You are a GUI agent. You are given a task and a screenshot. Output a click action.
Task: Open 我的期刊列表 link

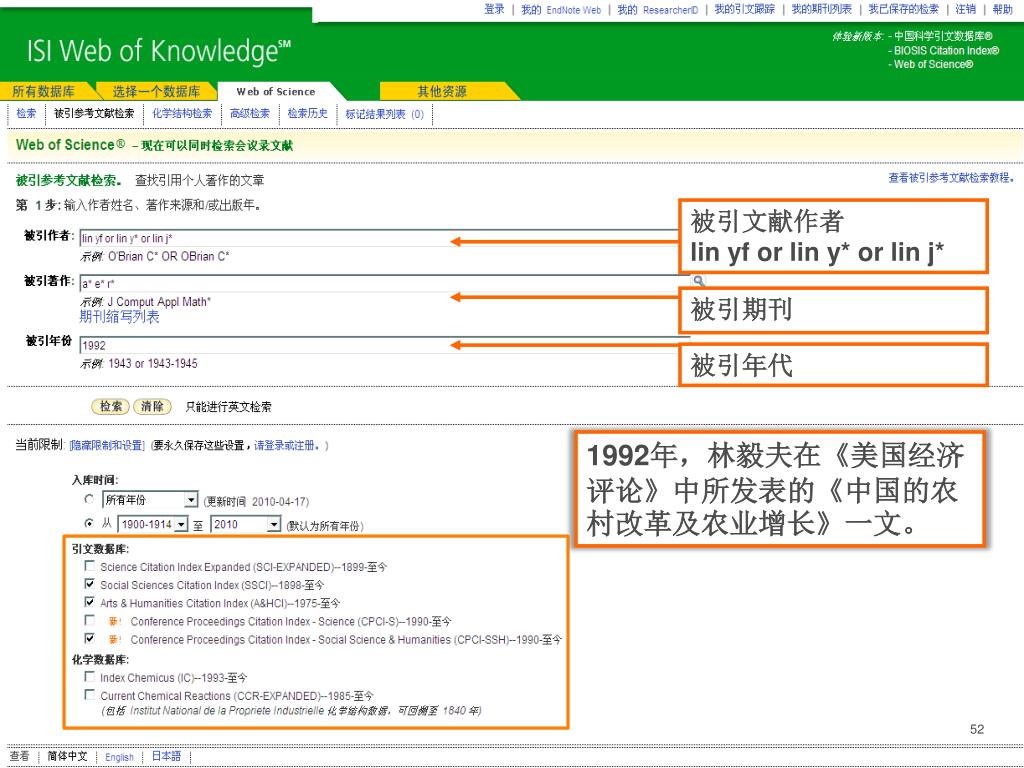(822, 9)
